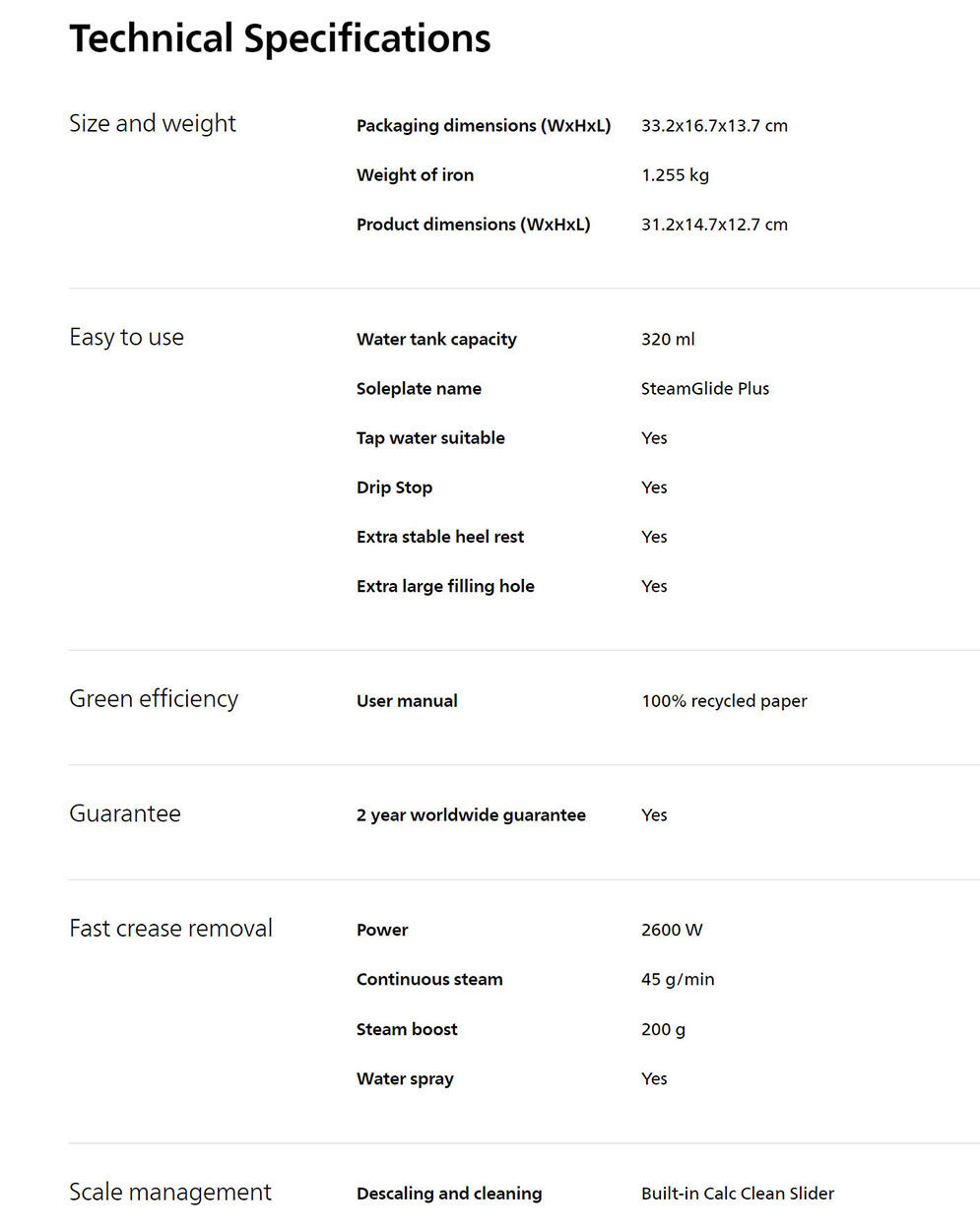Select the Extra large filling hole label
980x1230 pixels.
pyautogui.click(x=445, y=587)
